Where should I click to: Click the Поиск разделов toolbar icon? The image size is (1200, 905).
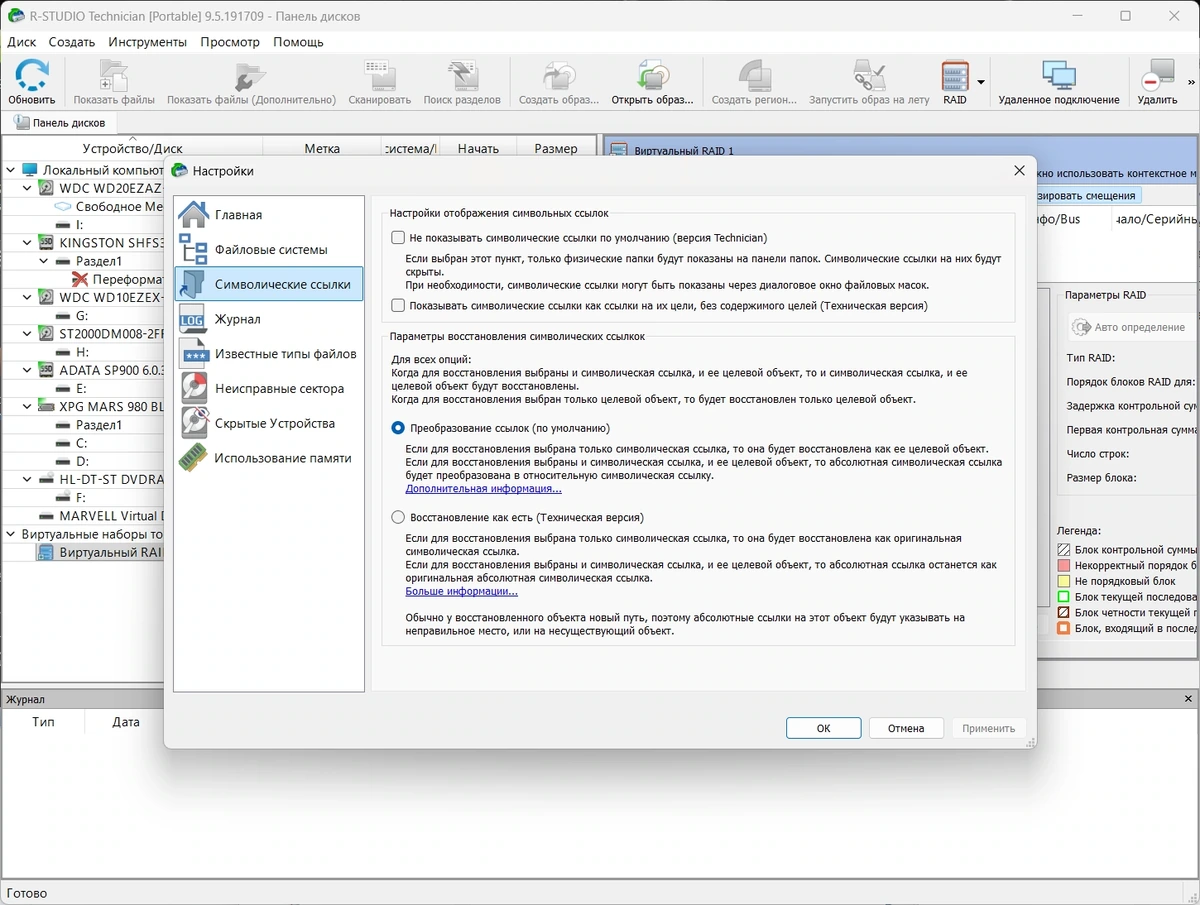[x=462, y=76]
